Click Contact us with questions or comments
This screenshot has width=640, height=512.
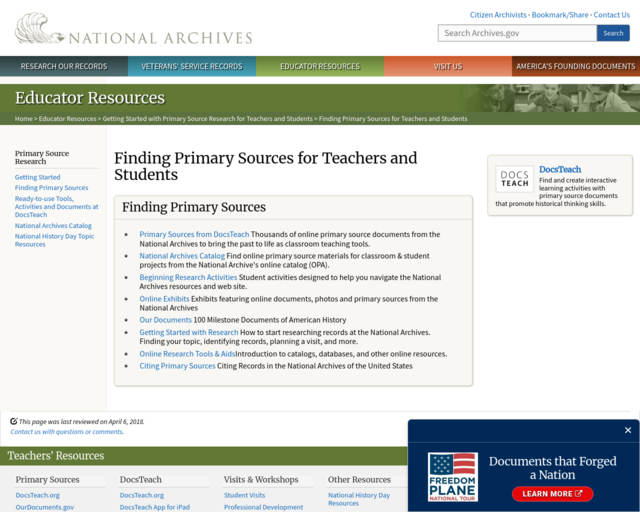point(67,432)
